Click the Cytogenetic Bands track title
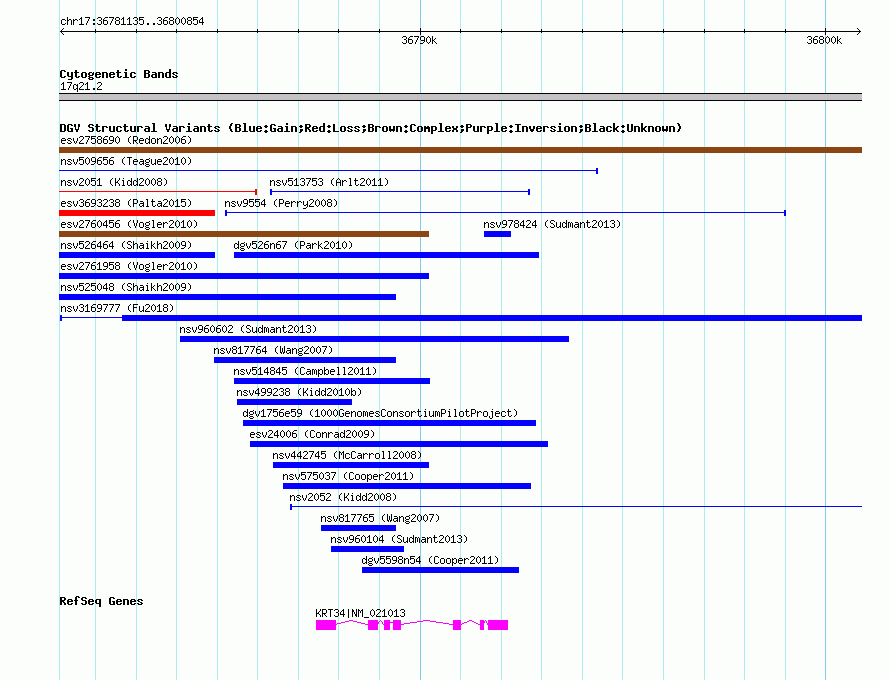Image resolution: width=890 pixels, height=680 pixels. click(x=119, y=74)
